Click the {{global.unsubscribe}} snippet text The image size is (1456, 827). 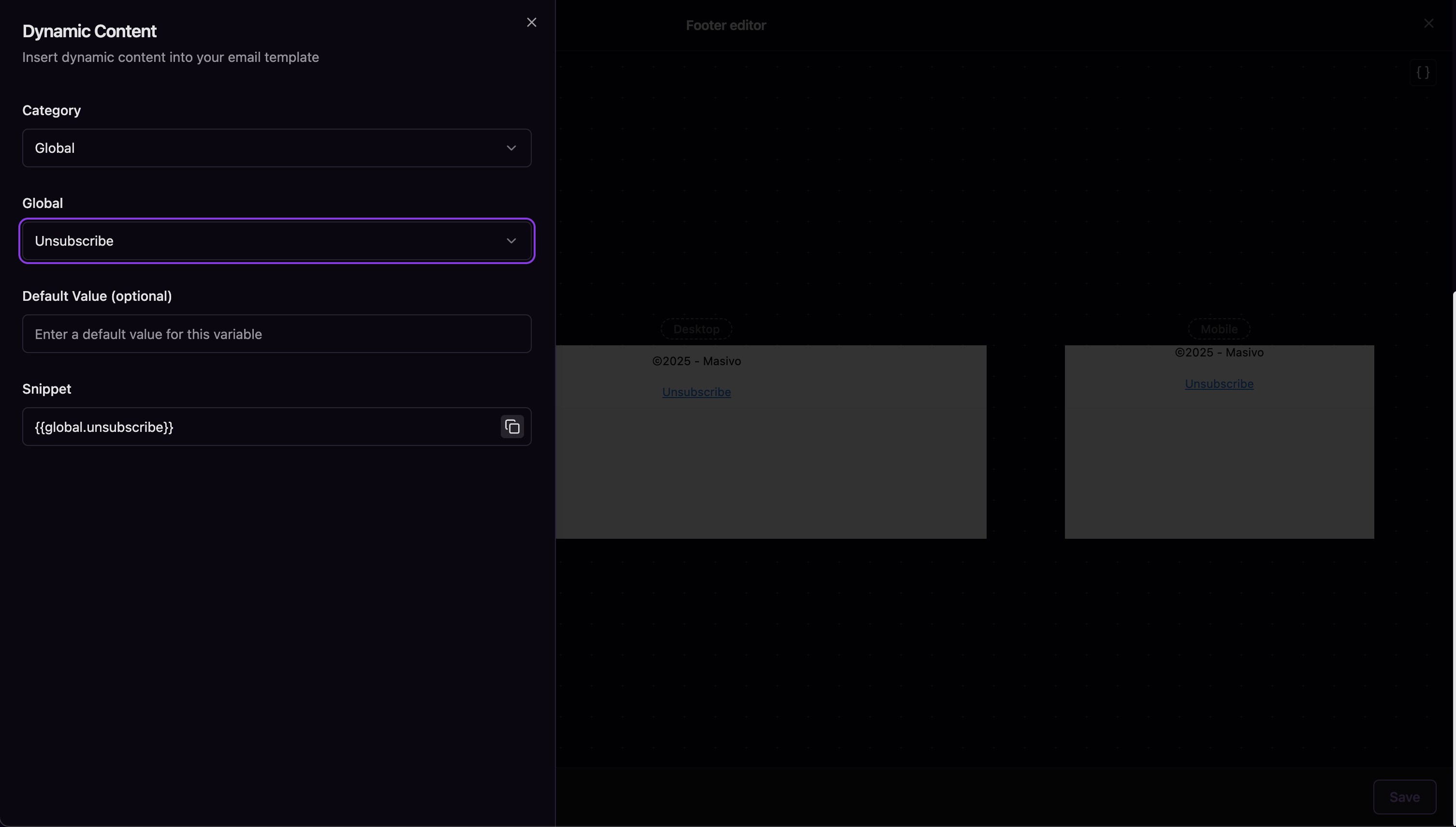coord(104,427)
